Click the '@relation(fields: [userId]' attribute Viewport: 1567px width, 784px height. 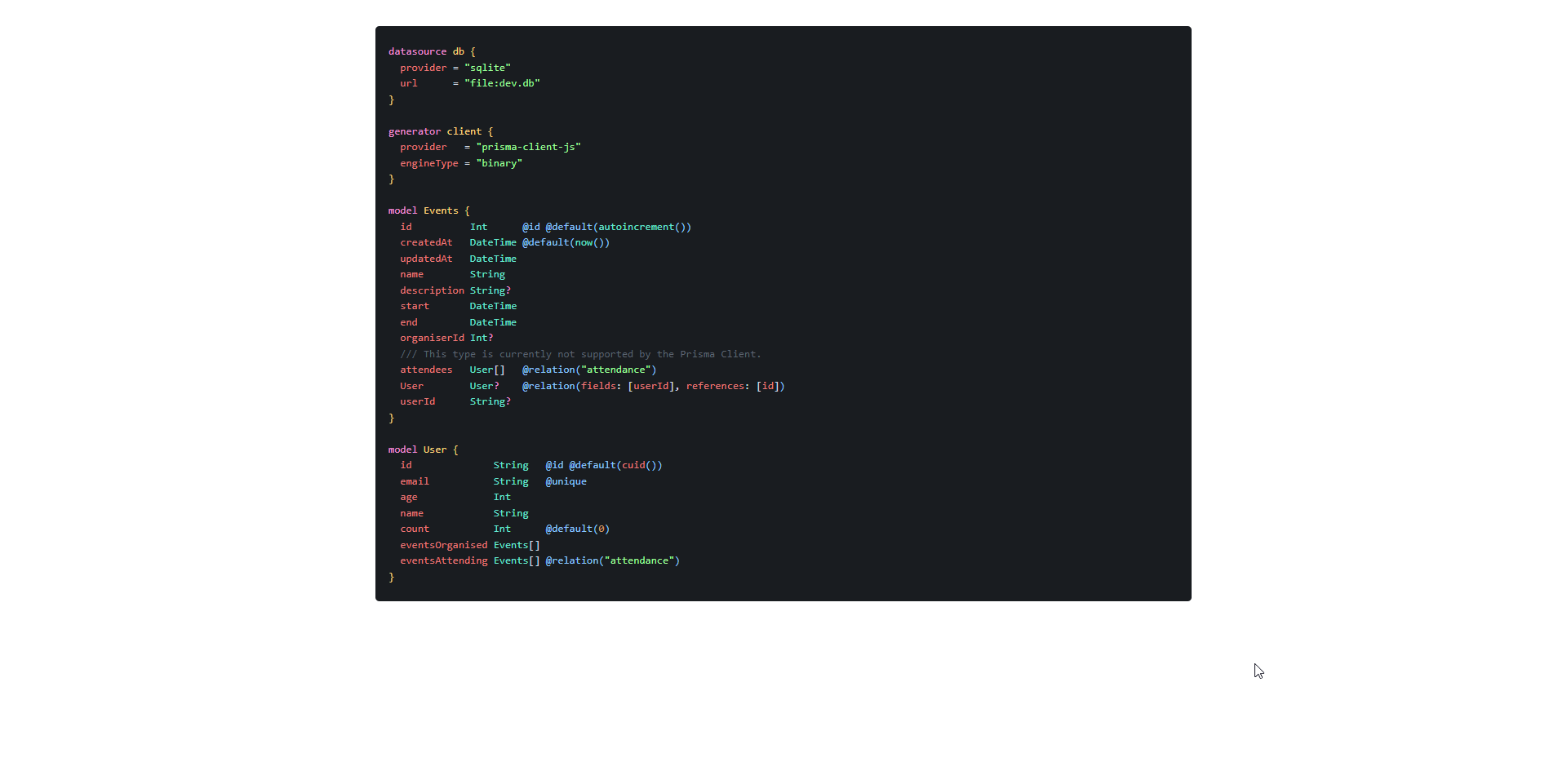[598, 386]
